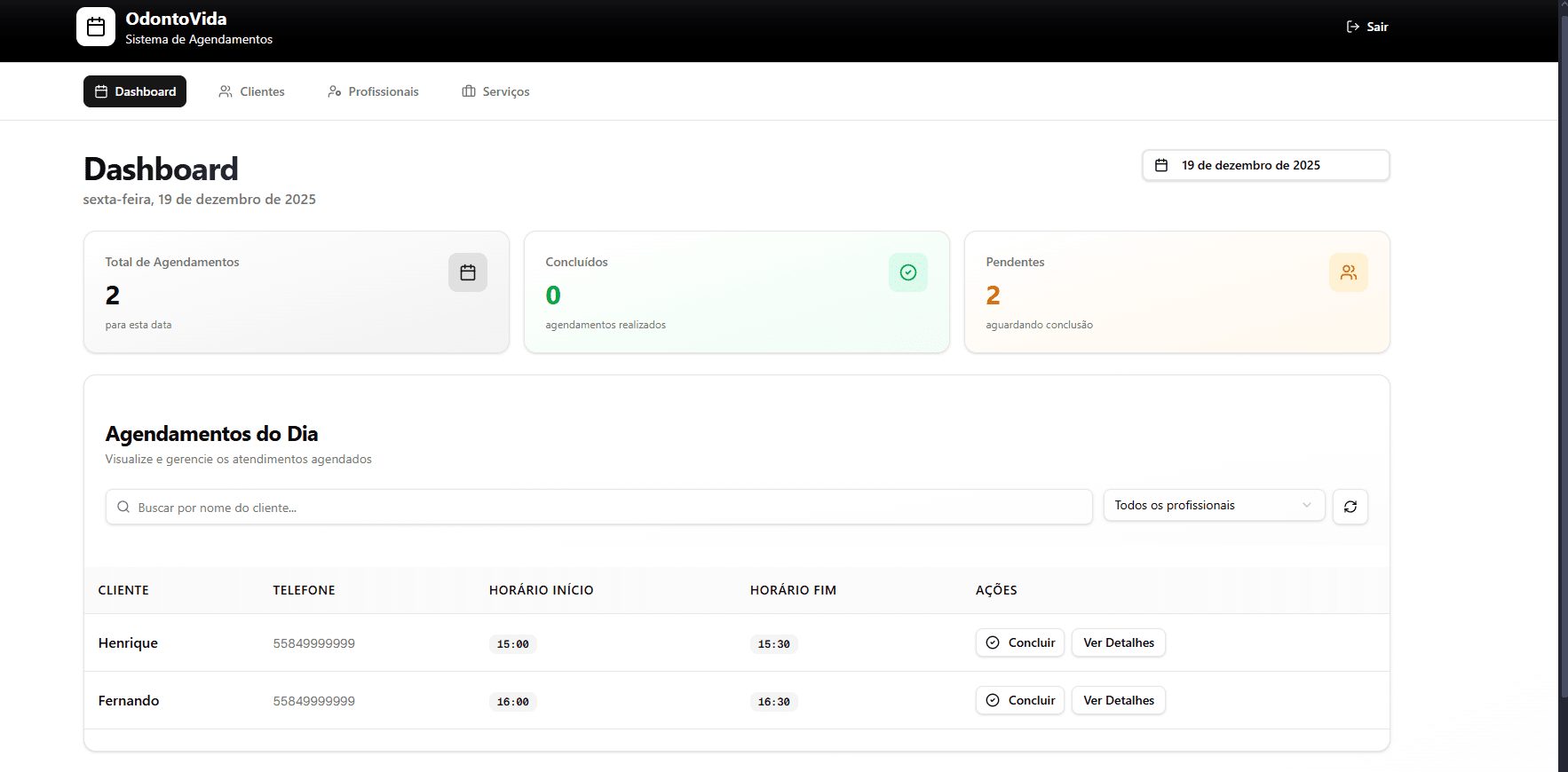Switch to the Clientes tab
1568x772 pixels.
(251, 91)
